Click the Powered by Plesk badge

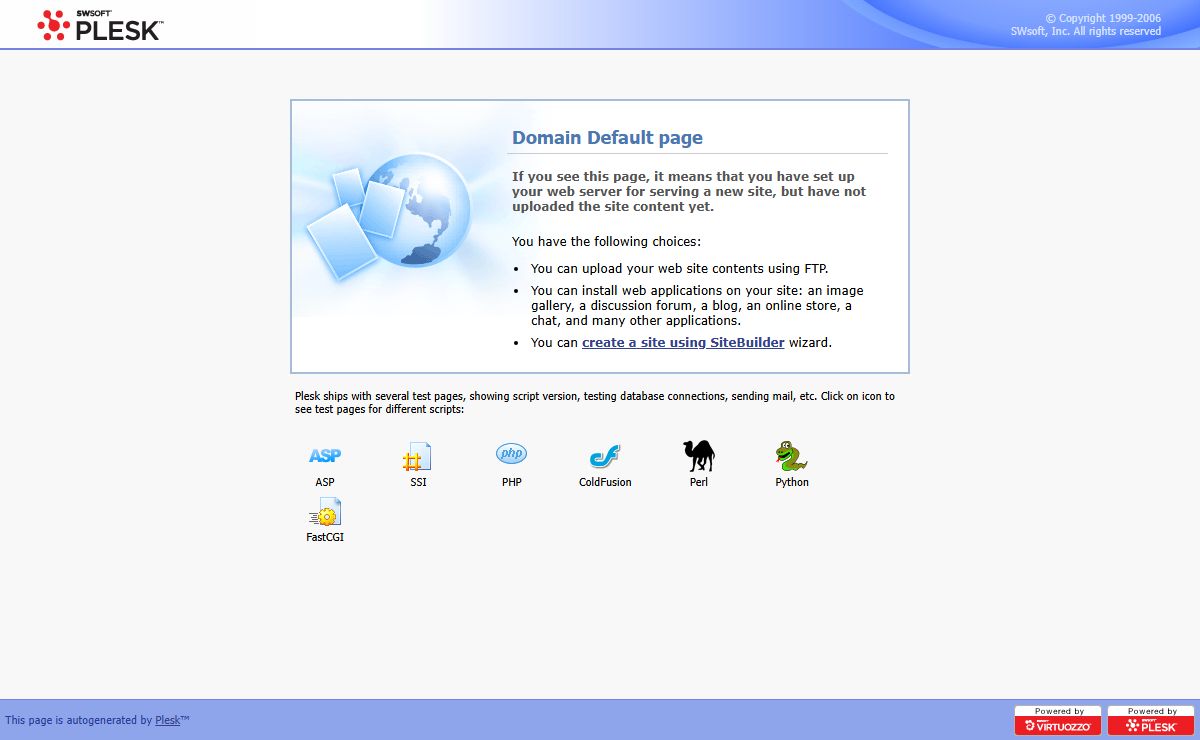tap(1152, 720)
